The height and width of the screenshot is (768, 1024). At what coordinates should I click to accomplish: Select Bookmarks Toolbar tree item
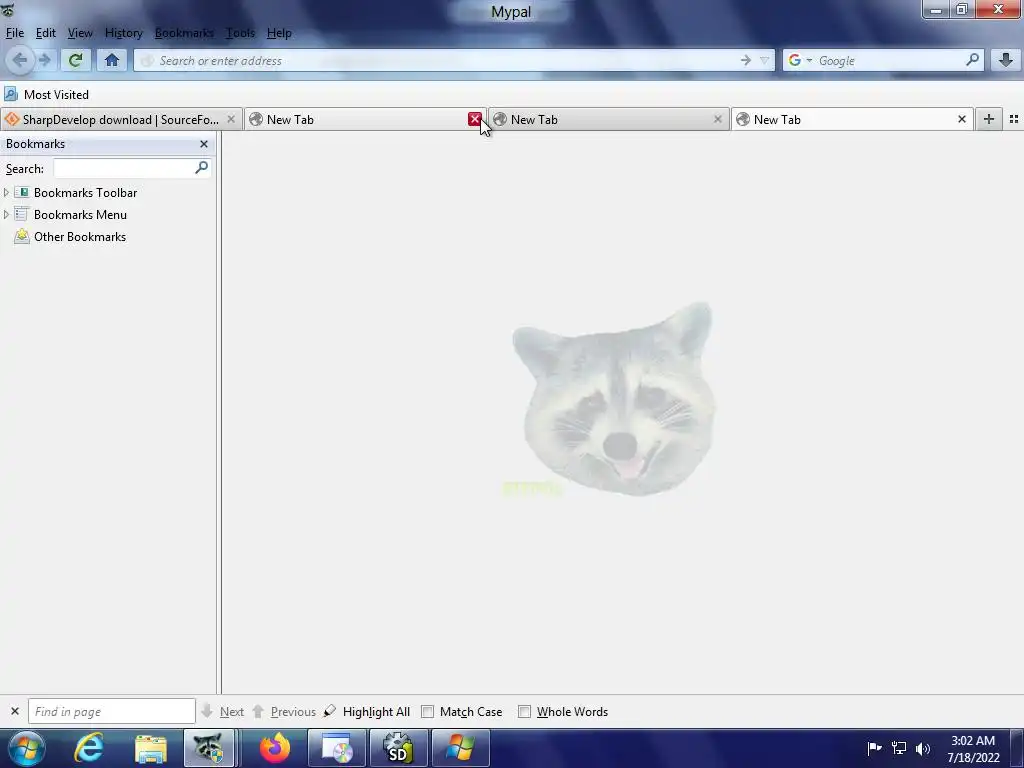point(86,193)
